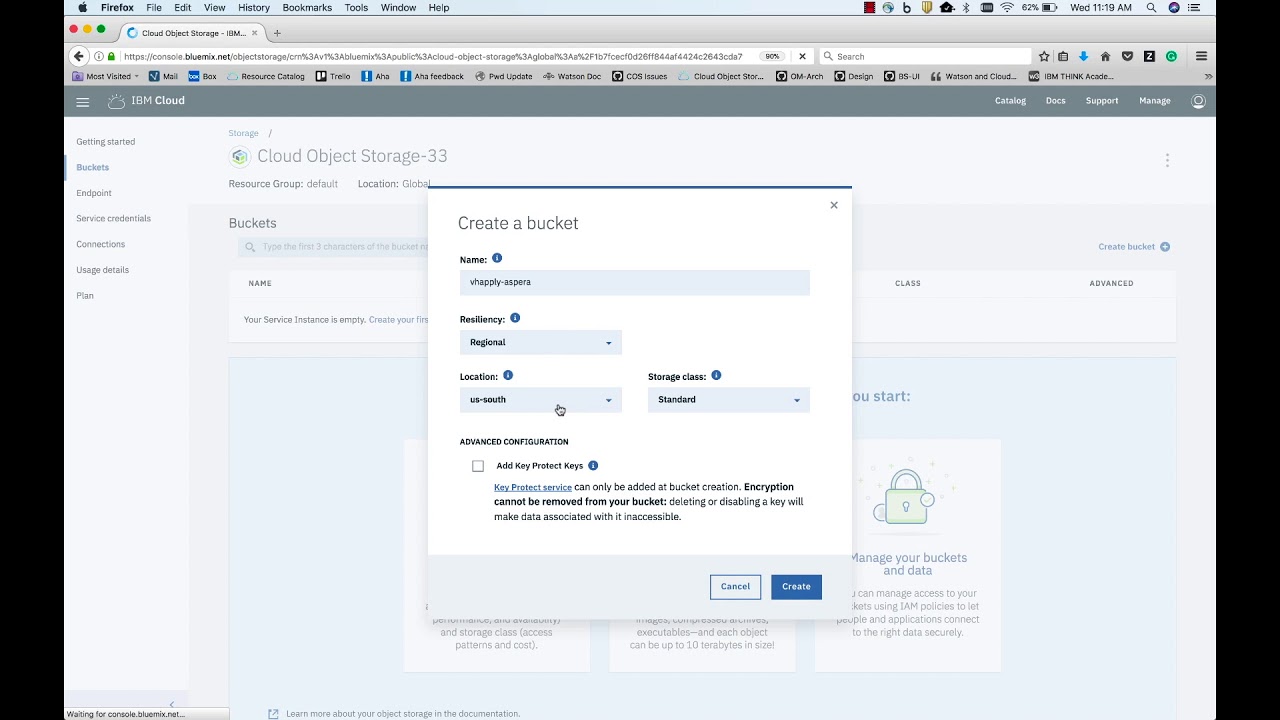The width and height of the screenshot is (1280, 720).
Task: Go to the Firefox home icon
Action: (1105, 57)
